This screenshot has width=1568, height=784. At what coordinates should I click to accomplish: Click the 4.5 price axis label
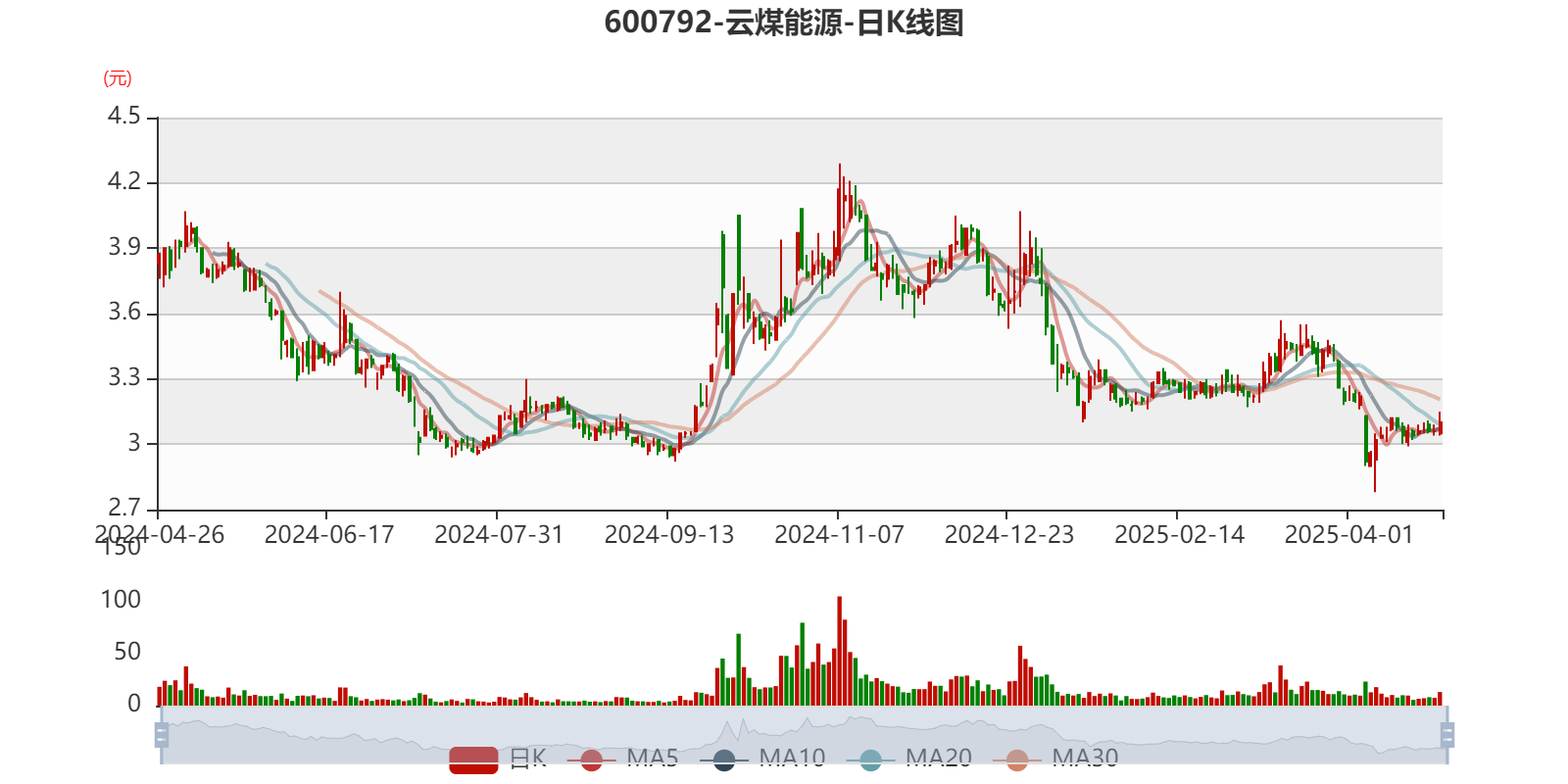pos(124,117)
